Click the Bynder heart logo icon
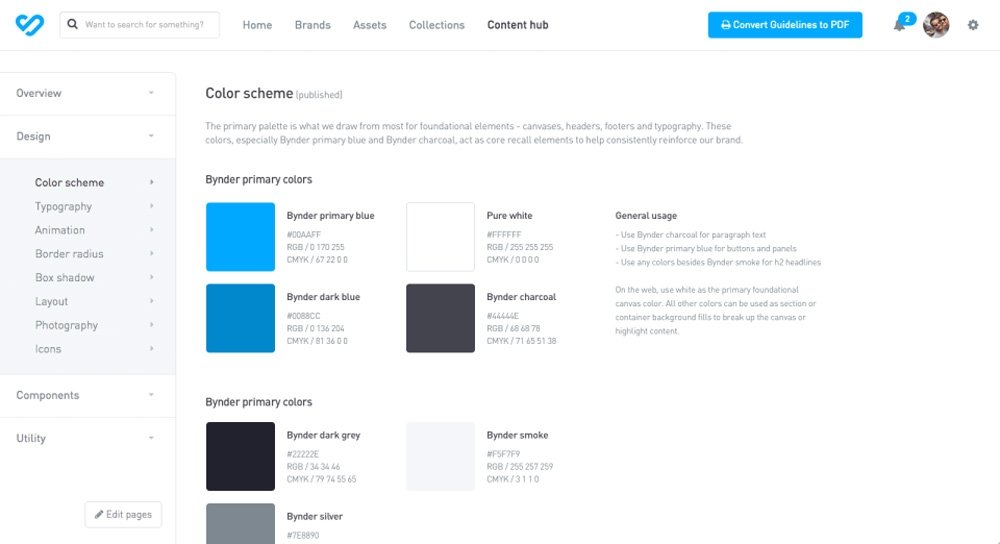 pos(30,25)
